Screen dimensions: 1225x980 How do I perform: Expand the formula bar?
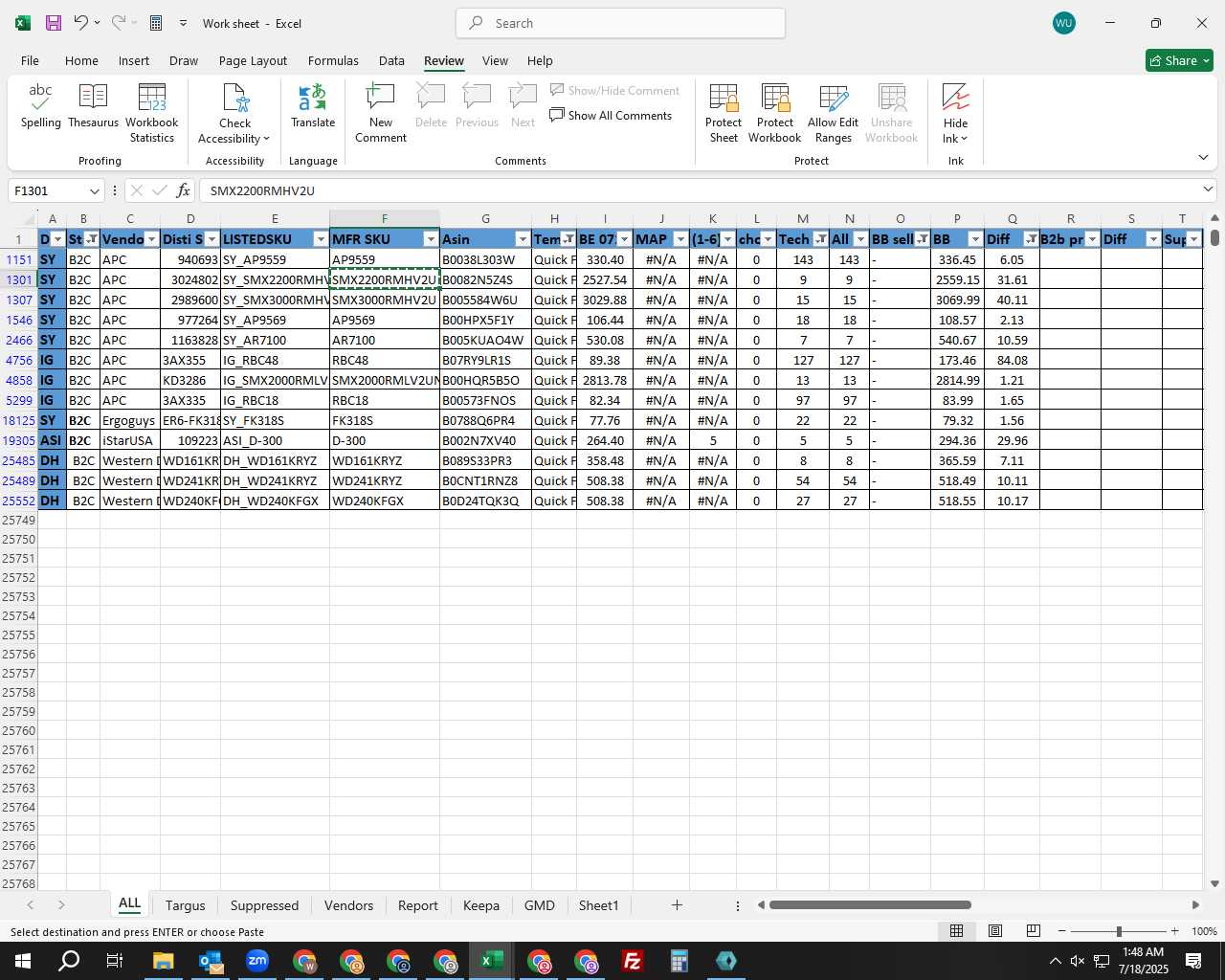pyautogui.click(x=1208, y=189)
